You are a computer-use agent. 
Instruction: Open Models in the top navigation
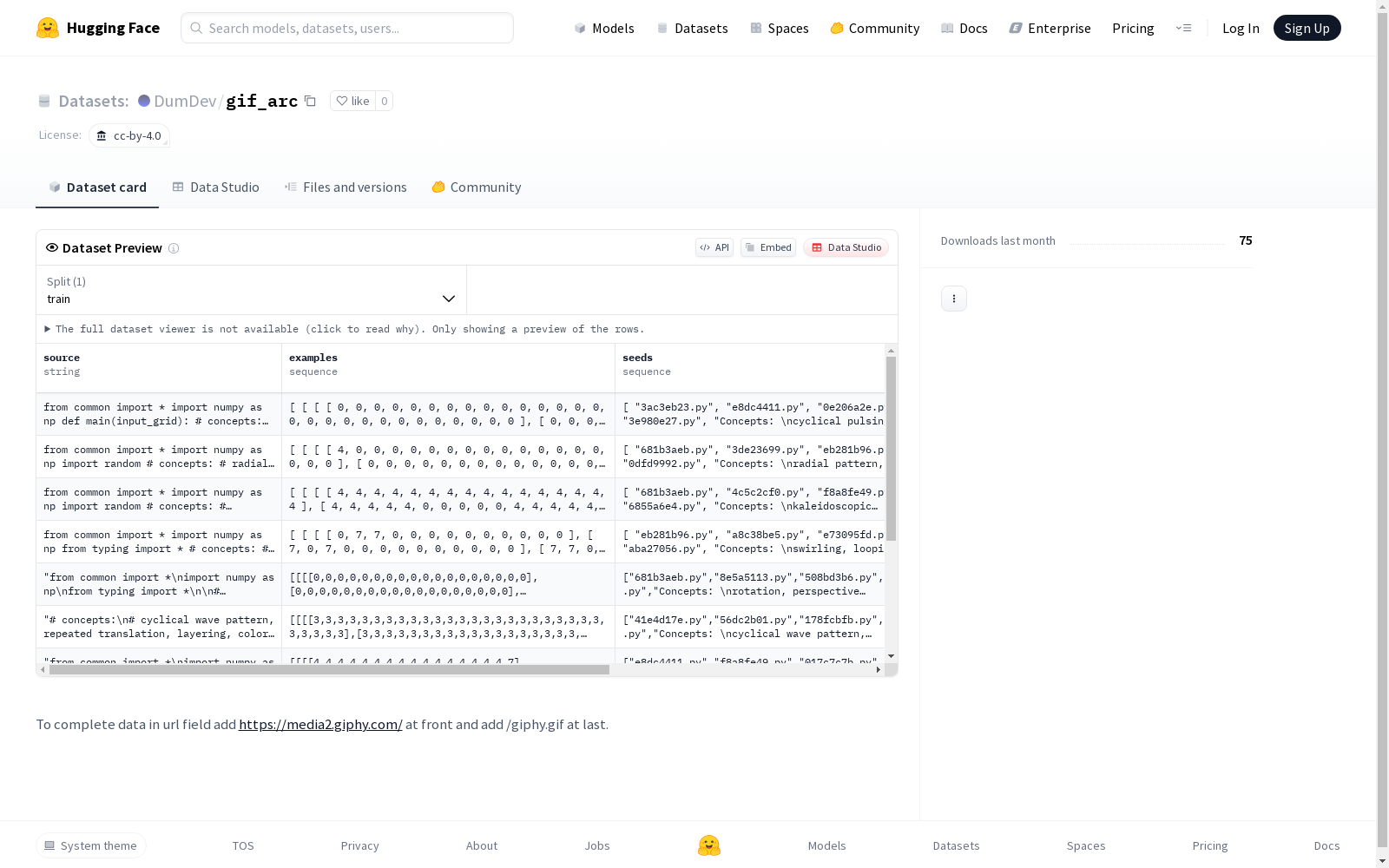604,28
